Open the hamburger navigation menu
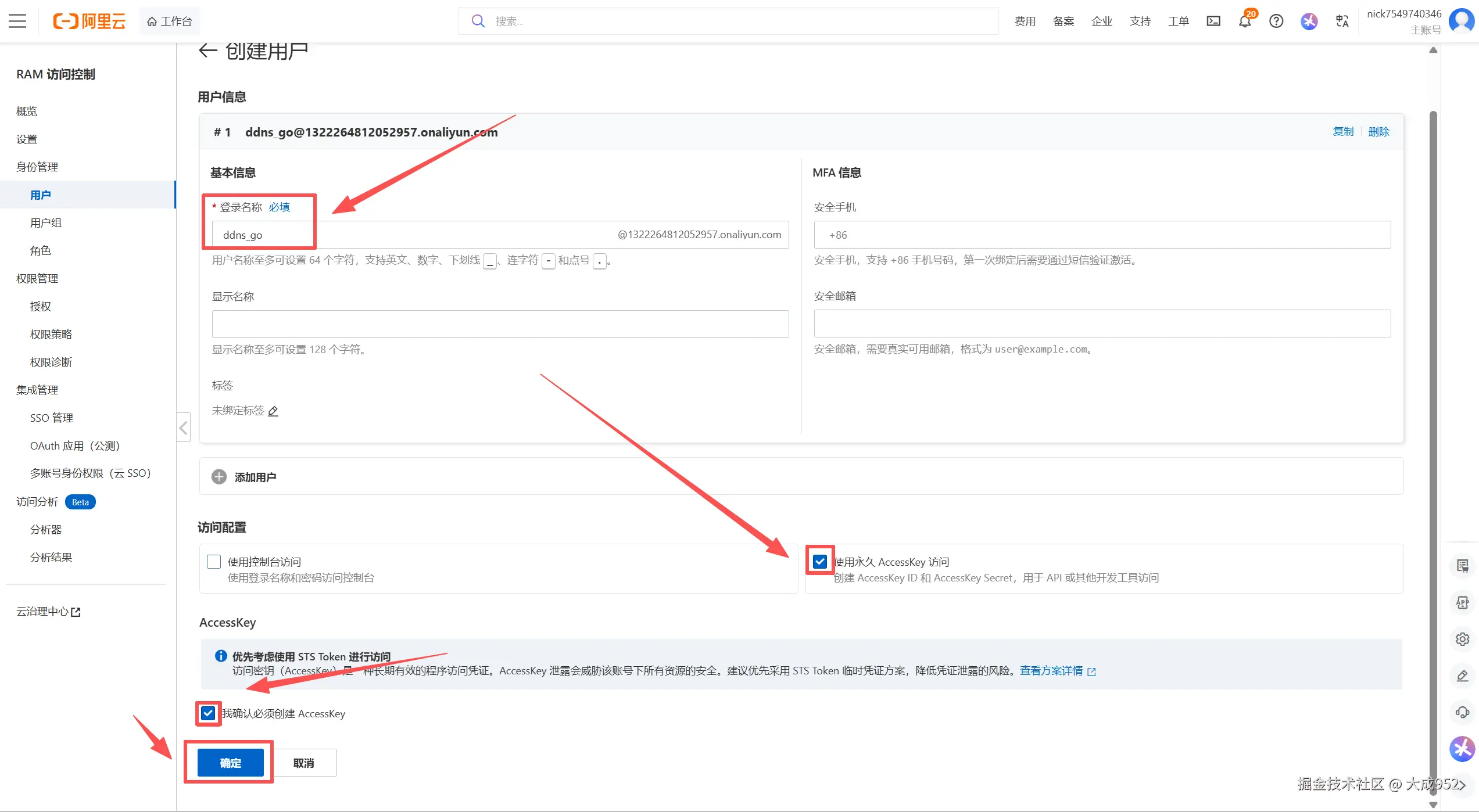 click(x=17, y=21)
